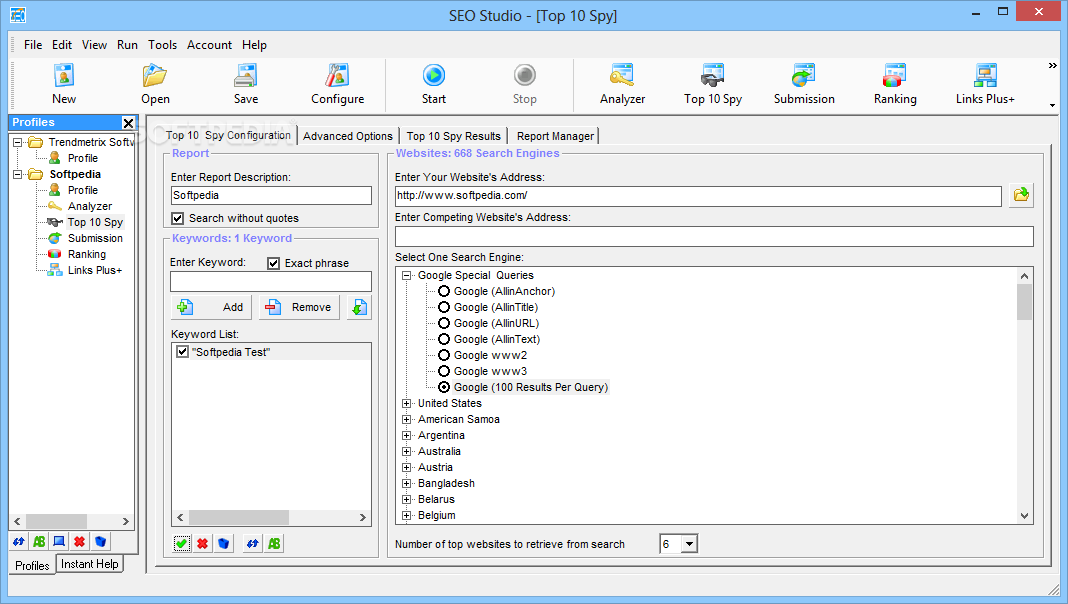Click the blue bucket icon in Profiles panel

100,541
